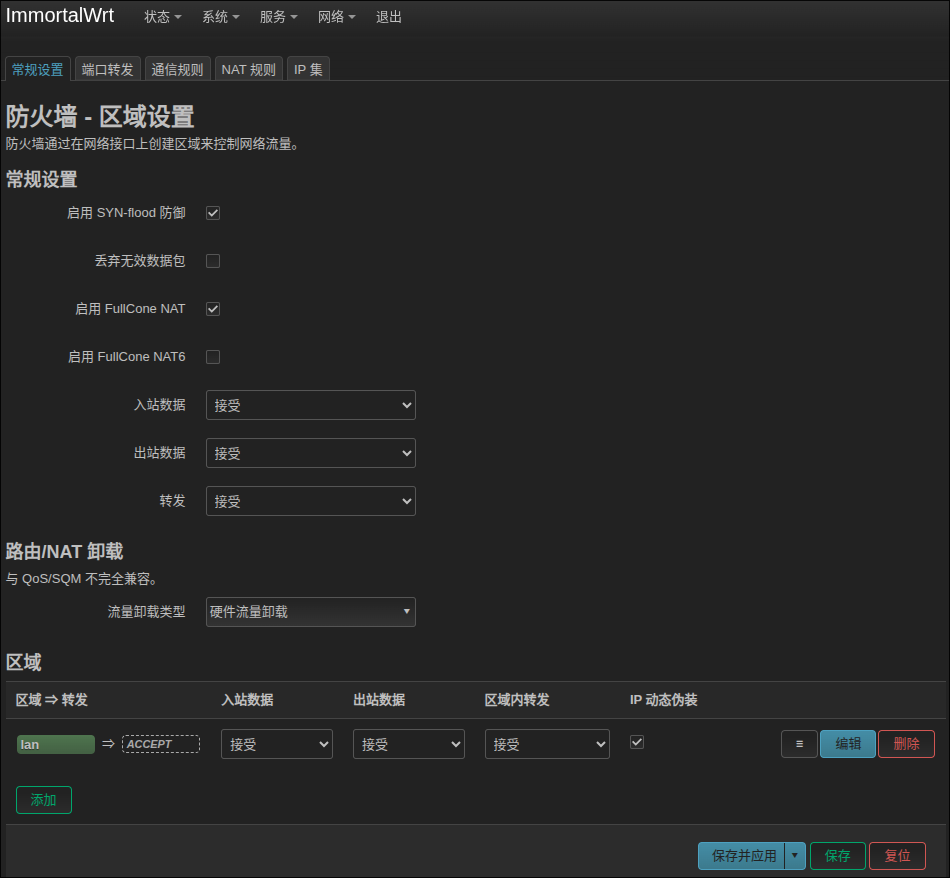Open the general 出站数据 dropdown
This screenshot has width=950, height=878.
click(x=310, y=453)
